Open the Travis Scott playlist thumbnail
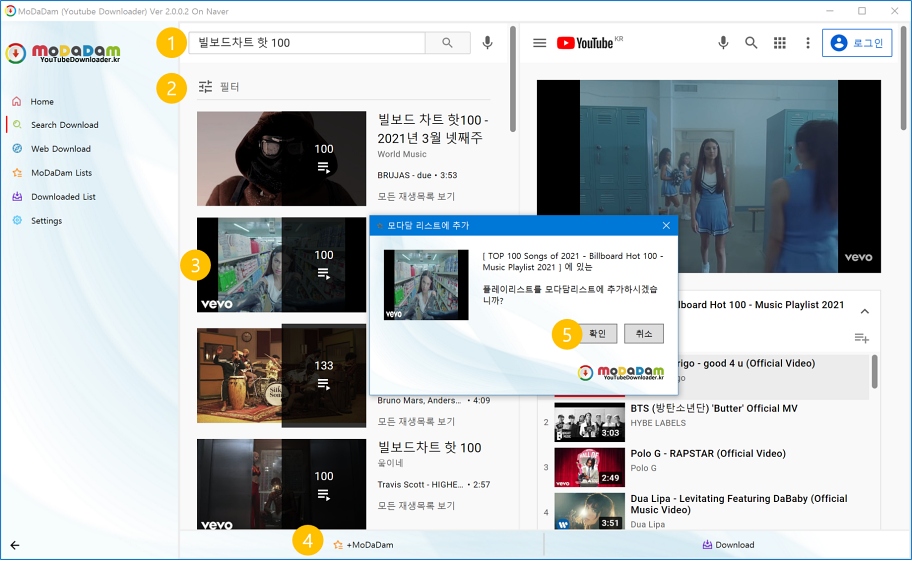 tap(282, 484)
